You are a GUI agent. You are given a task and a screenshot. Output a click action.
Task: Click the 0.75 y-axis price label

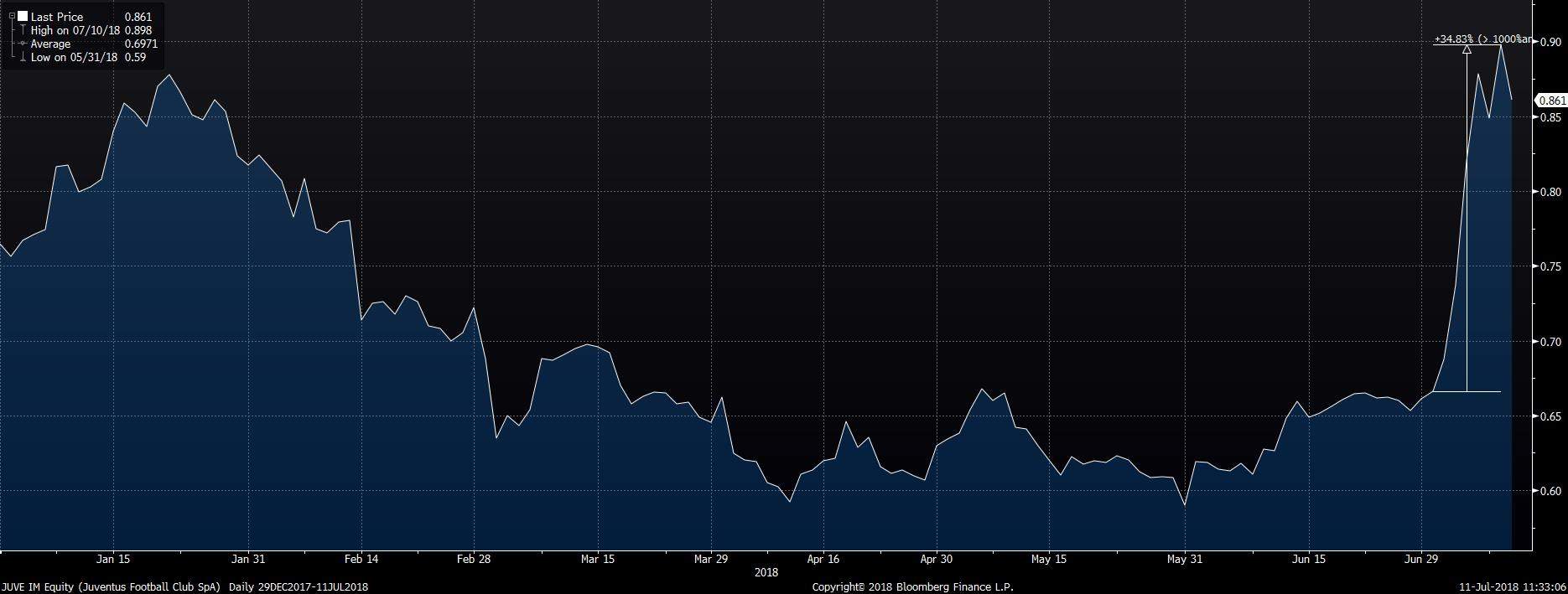pos(1550,266)
